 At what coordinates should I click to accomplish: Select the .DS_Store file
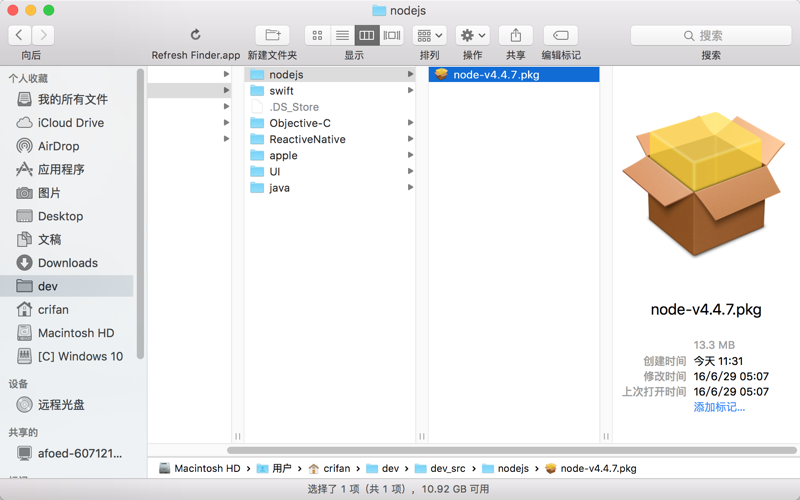tap(330, 107)
